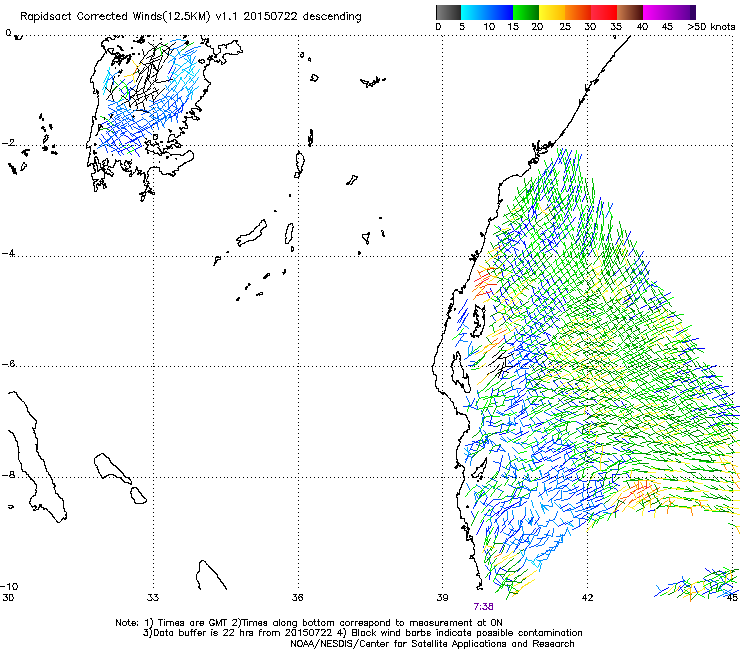This screenshot has height=650, width=740.
Task: Click longitude label 42 on bottom axis
Action: point(587,597)
